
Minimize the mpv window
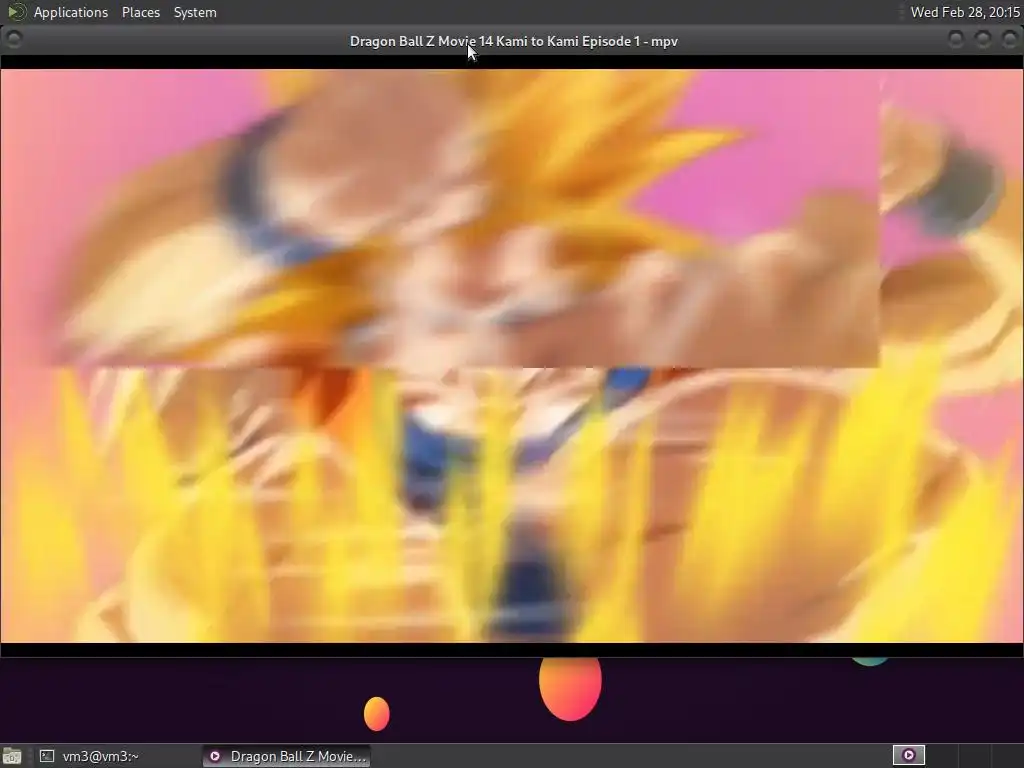[x=955, y=40]
